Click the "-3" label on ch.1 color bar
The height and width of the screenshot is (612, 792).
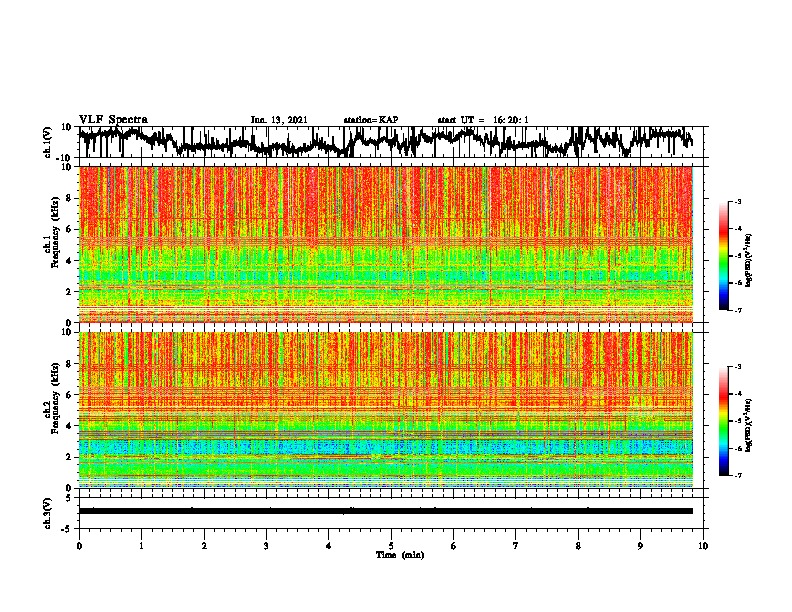(737, 201)
